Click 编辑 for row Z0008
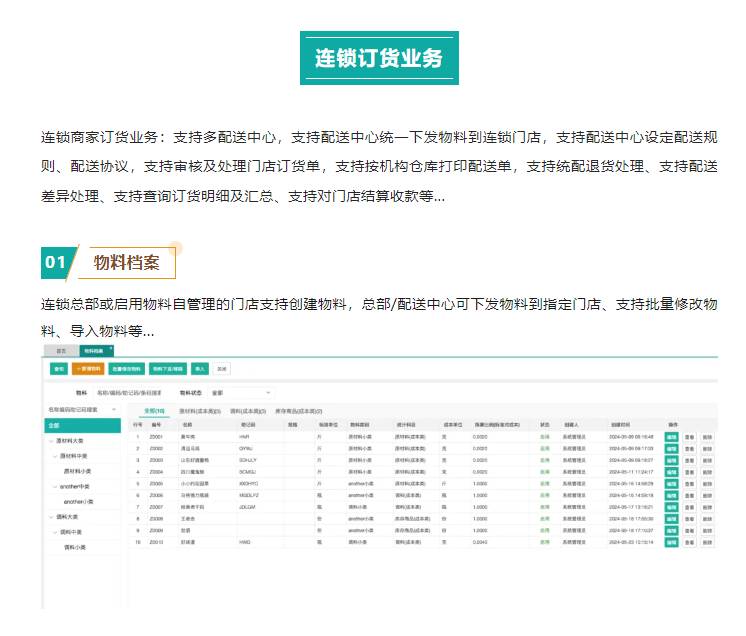This screenshot has height=636, width=746. tap(671, 519)
